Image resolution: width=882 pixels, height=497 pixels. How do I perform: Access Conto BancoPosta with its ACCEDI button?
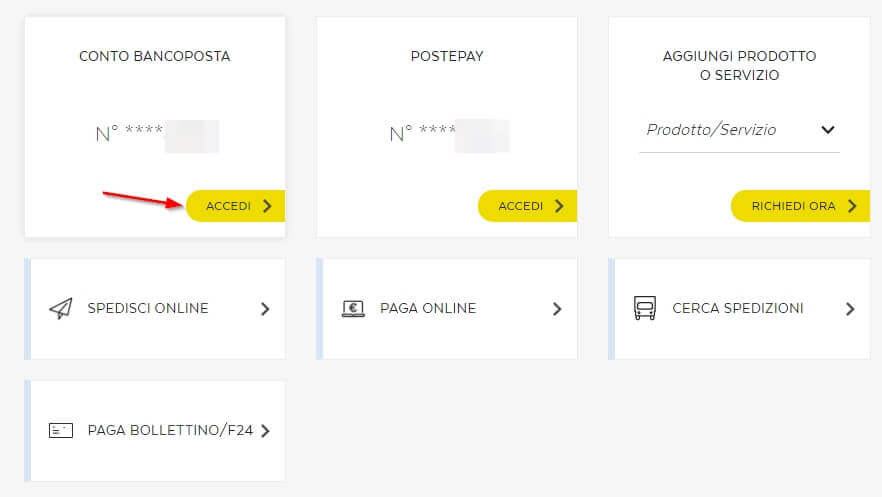tap(237, 206)
